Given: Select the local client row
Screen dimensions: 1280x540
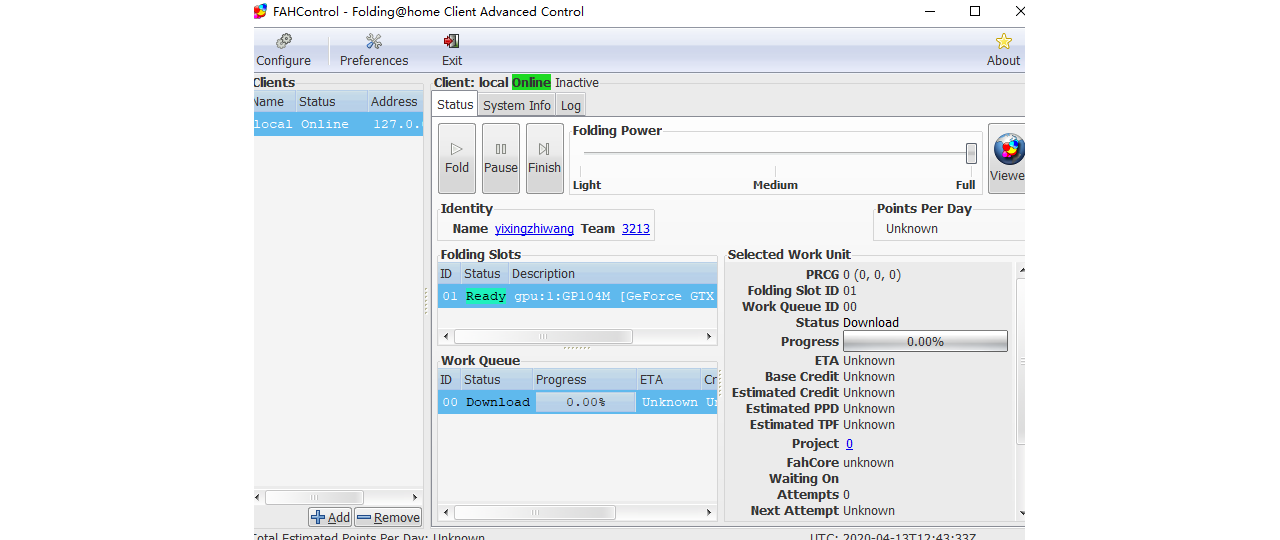Looking at the screenshot, I should click(x=338, y=124).
